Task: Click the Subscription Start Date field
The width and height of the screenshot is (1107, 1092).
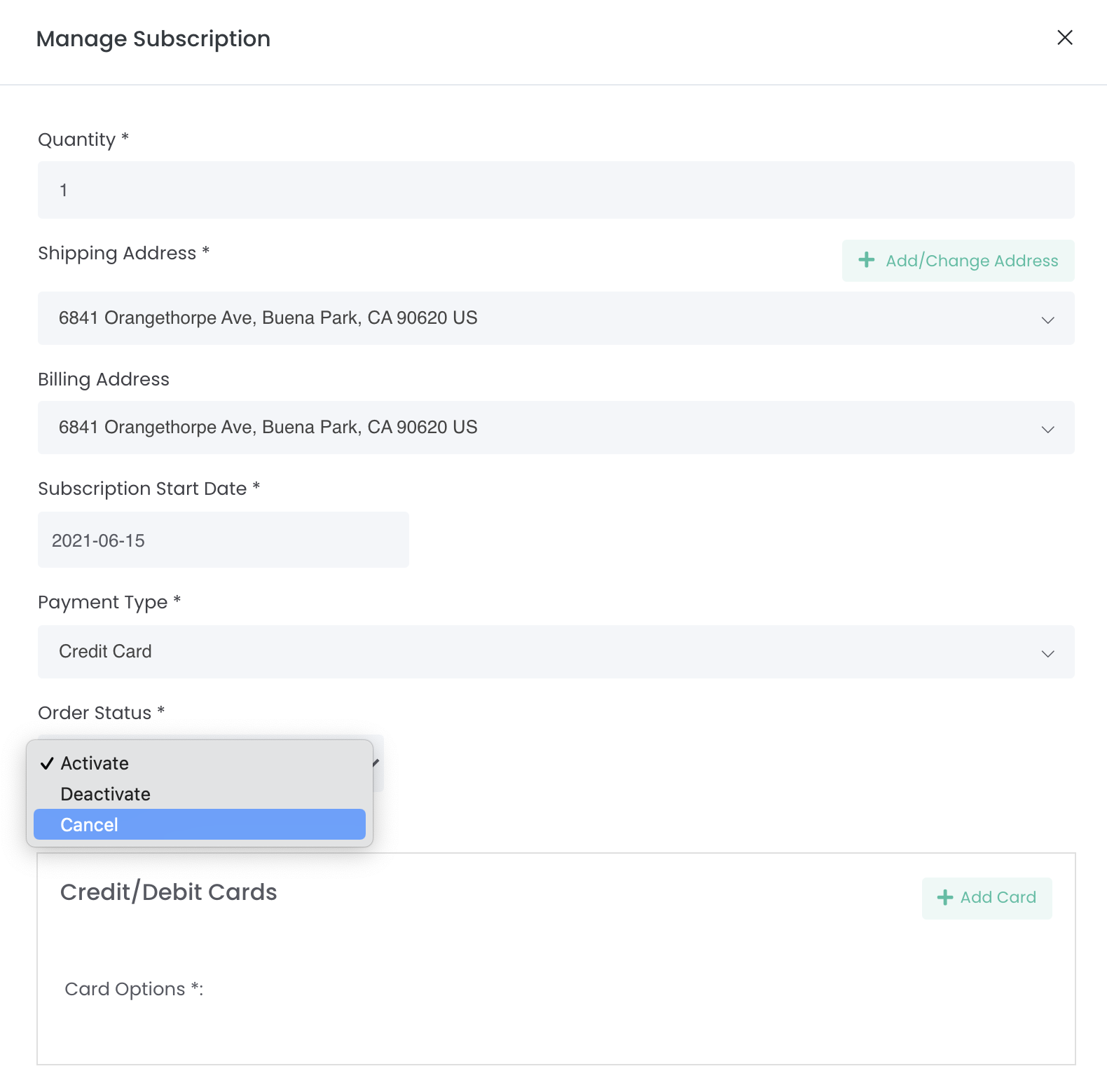Action: click(223, 540)
